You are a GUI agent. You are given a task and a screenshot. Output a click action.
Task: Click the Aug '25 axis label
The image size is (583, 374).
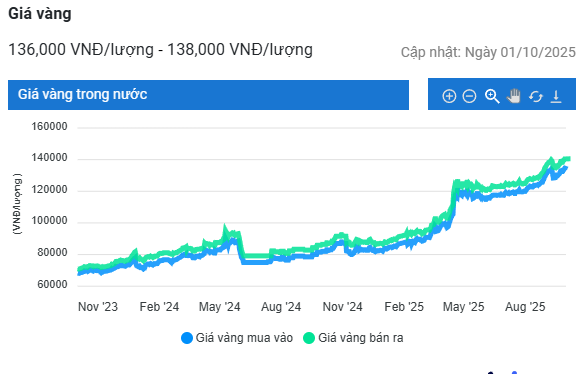(525, 307)
